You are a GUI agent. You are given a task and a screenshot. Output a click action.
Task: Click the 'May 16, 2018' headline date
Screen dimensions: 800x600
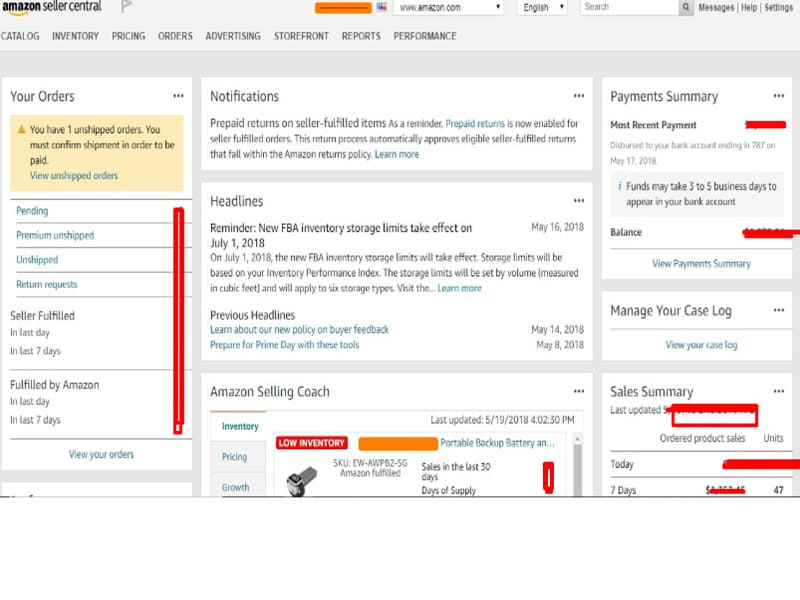pos(558,227)
